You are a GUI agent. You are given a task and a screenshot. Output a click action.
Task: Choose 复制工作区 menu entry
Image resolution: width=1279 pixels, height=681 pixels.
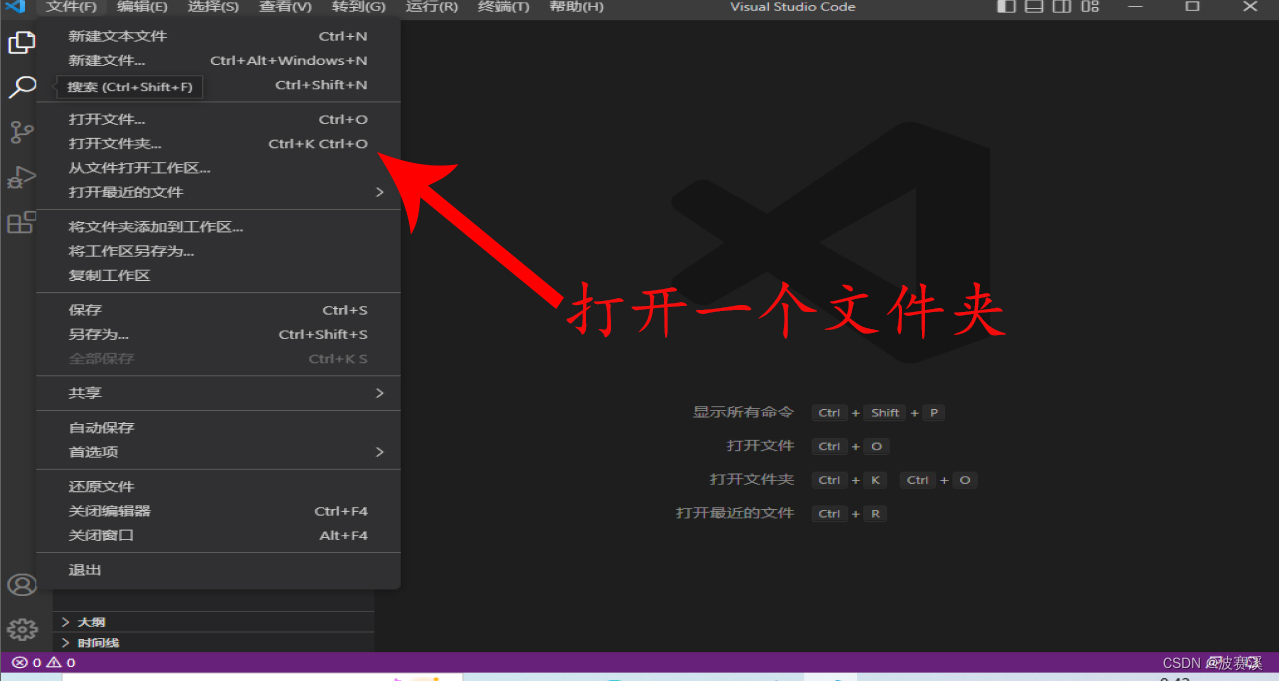(218, 275)
